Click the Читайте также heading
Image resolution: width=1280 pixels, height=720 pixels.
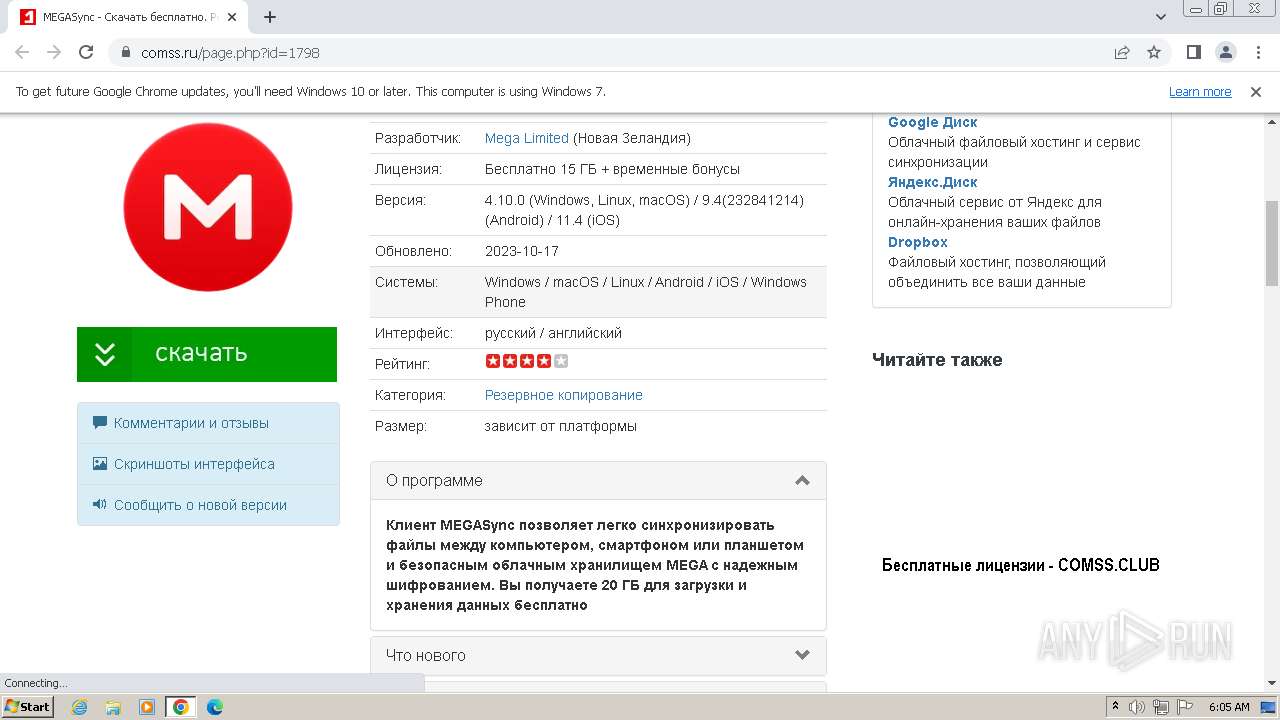(x=937, y=360)
